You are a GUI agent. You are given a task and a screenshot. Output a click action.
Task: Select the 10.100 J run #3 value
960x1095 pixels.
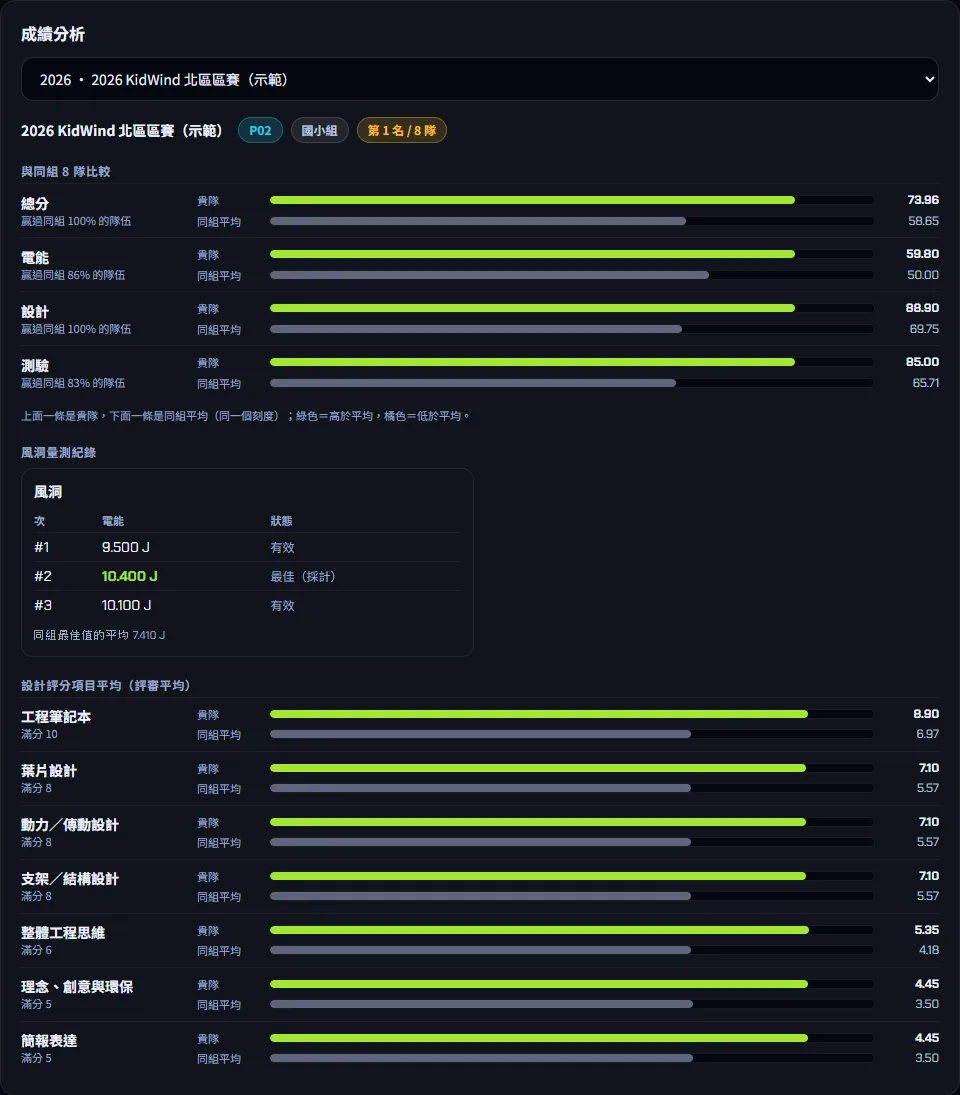[x=126, y=605]
